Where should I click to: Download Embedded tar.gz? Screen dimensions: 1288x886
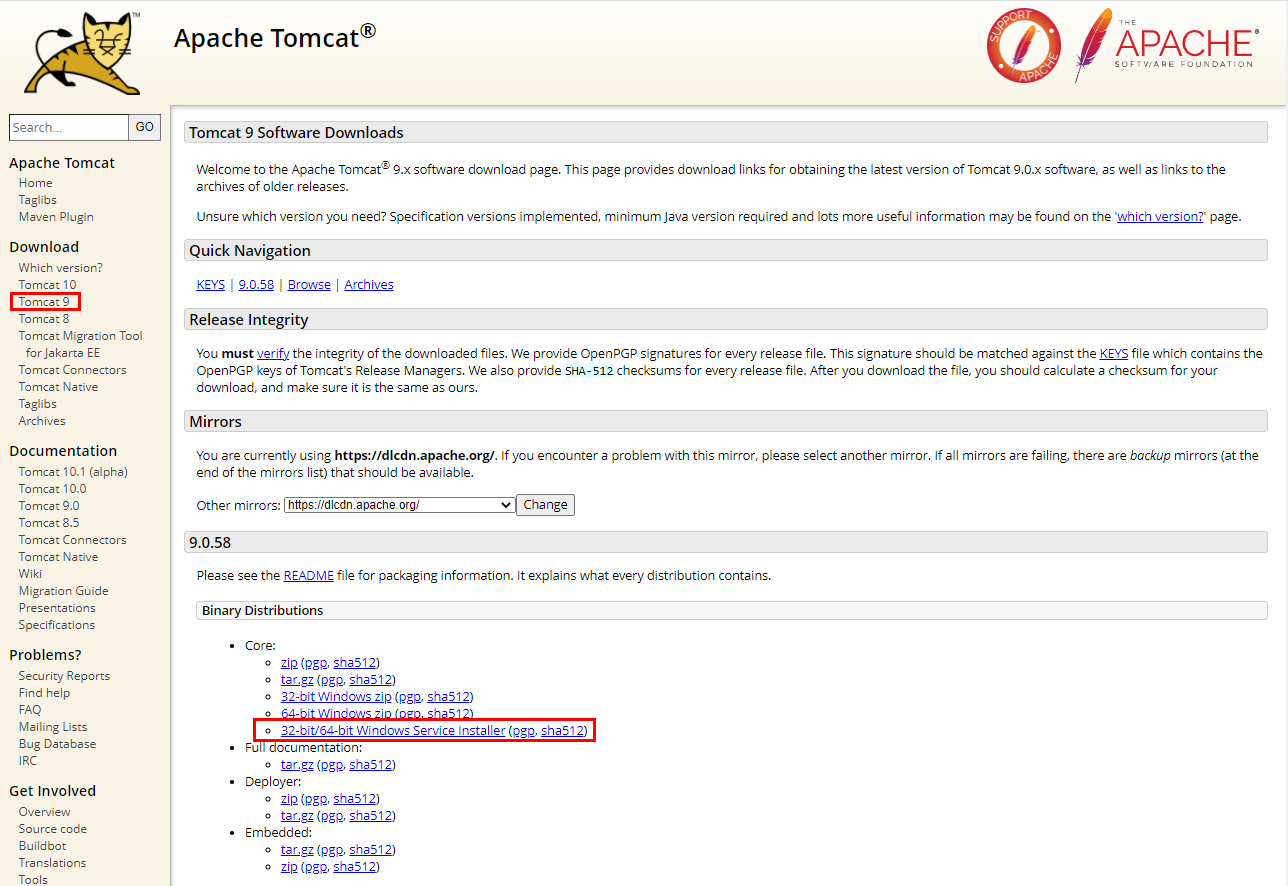pyautogui.click(x=297, y=850)
